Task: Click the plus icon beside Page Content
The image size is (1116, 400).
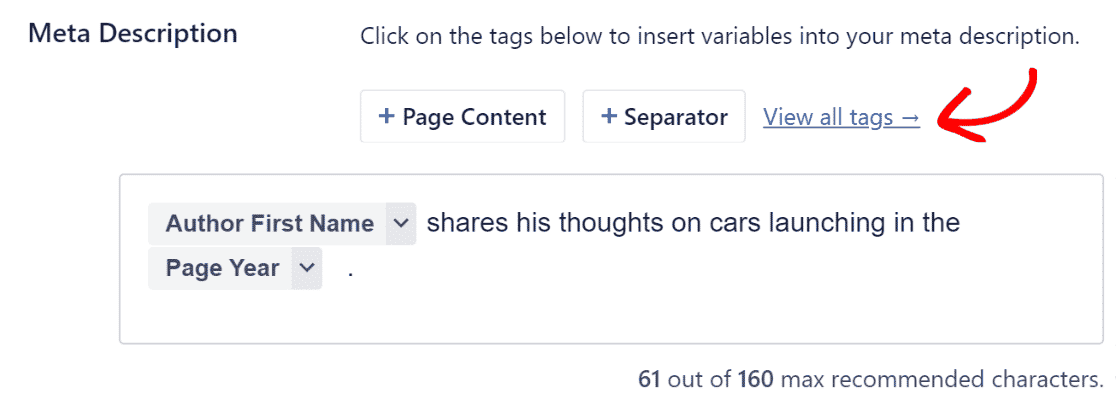Action: pos(386,117)
